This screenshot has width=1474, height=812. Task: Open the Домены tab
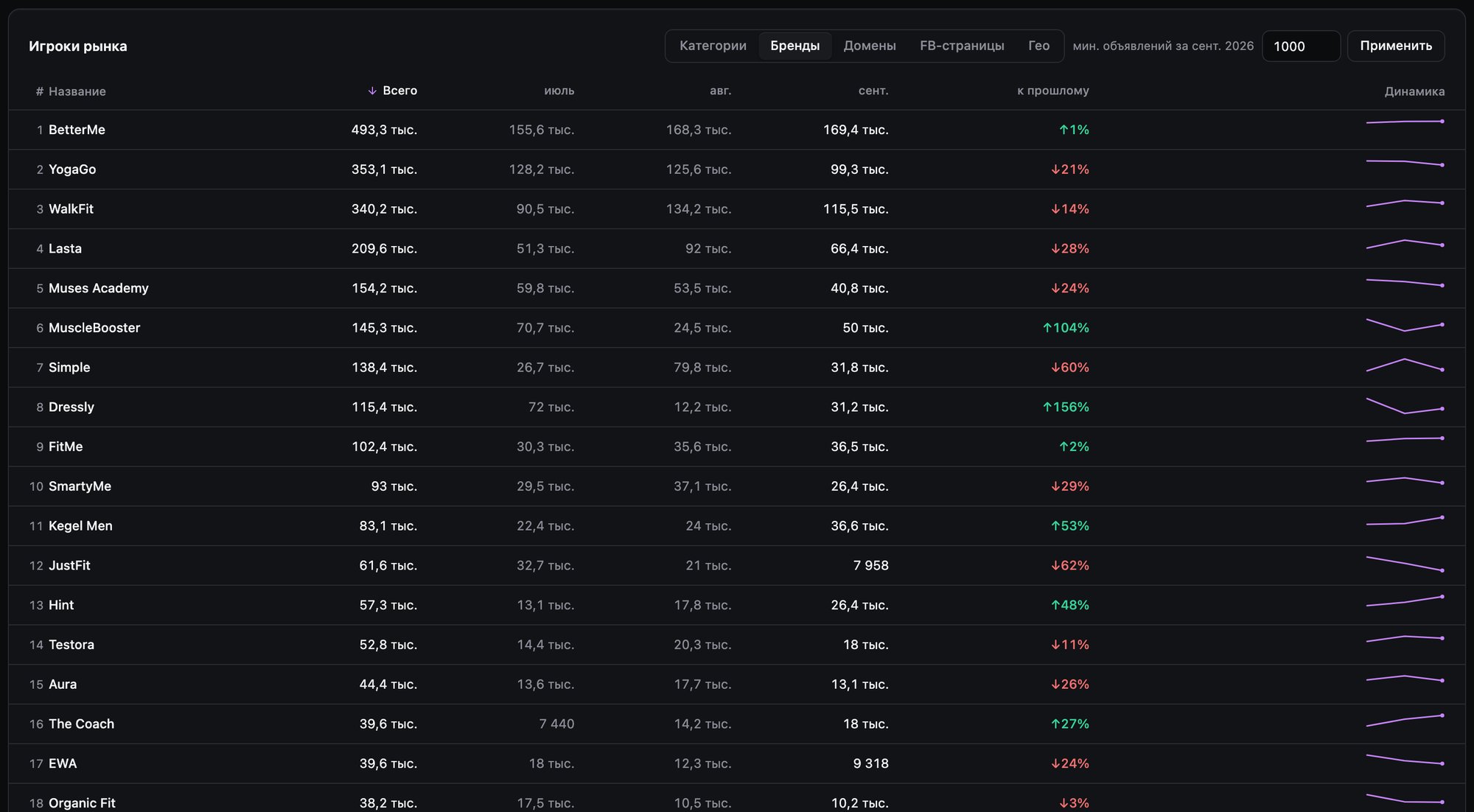(x=870, y=46)
